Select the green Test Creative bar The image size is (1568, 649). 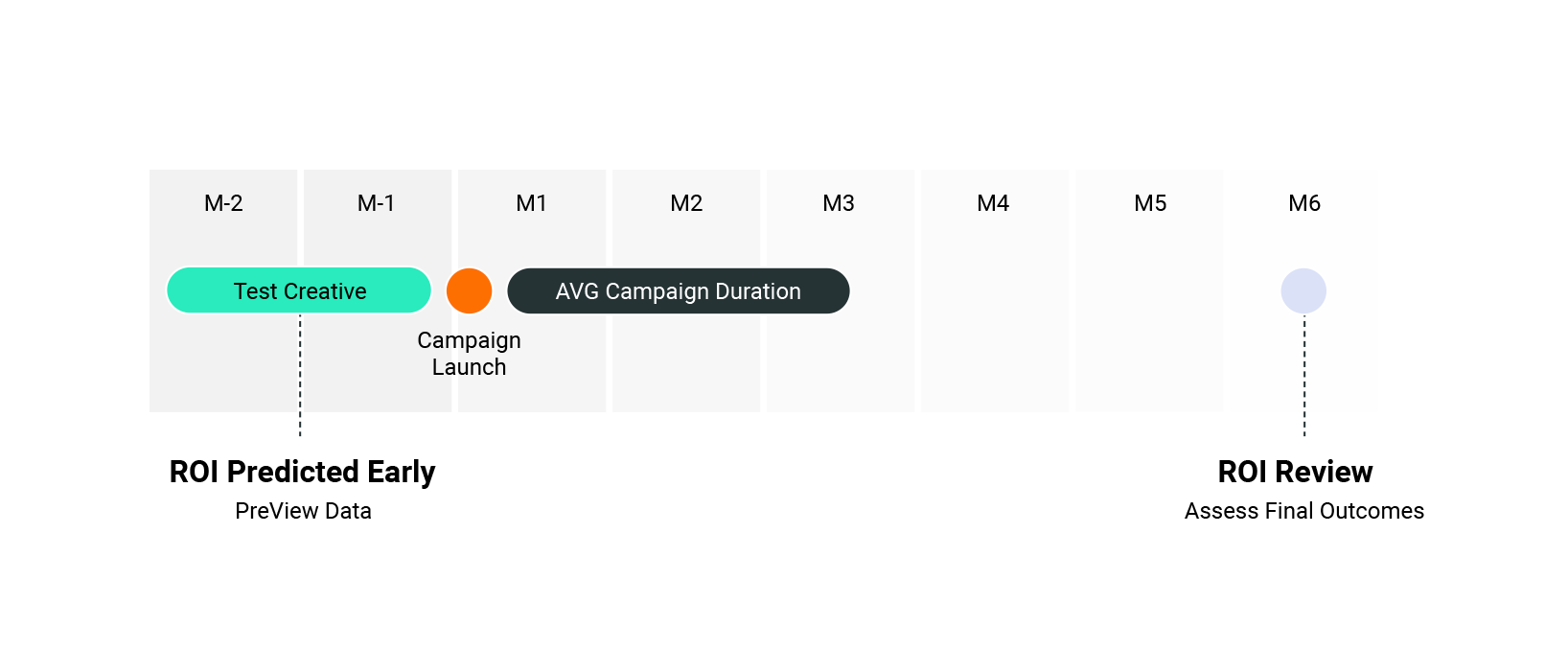pos(299,290)
